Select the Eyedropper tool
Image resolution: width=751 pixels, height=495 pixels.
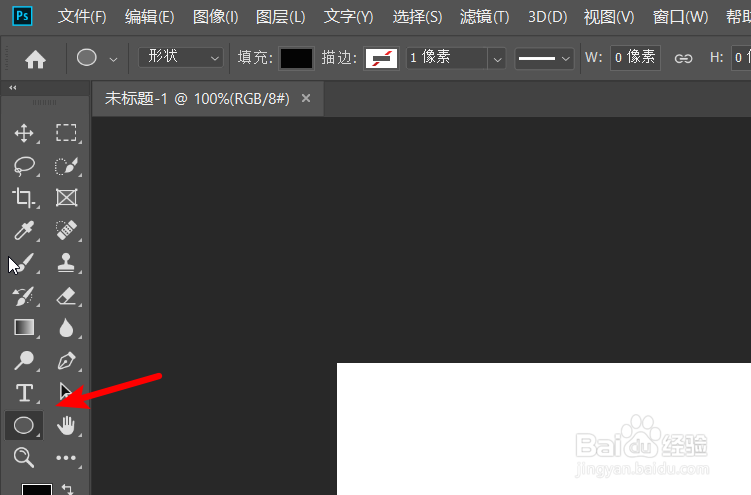pos(24,230)
